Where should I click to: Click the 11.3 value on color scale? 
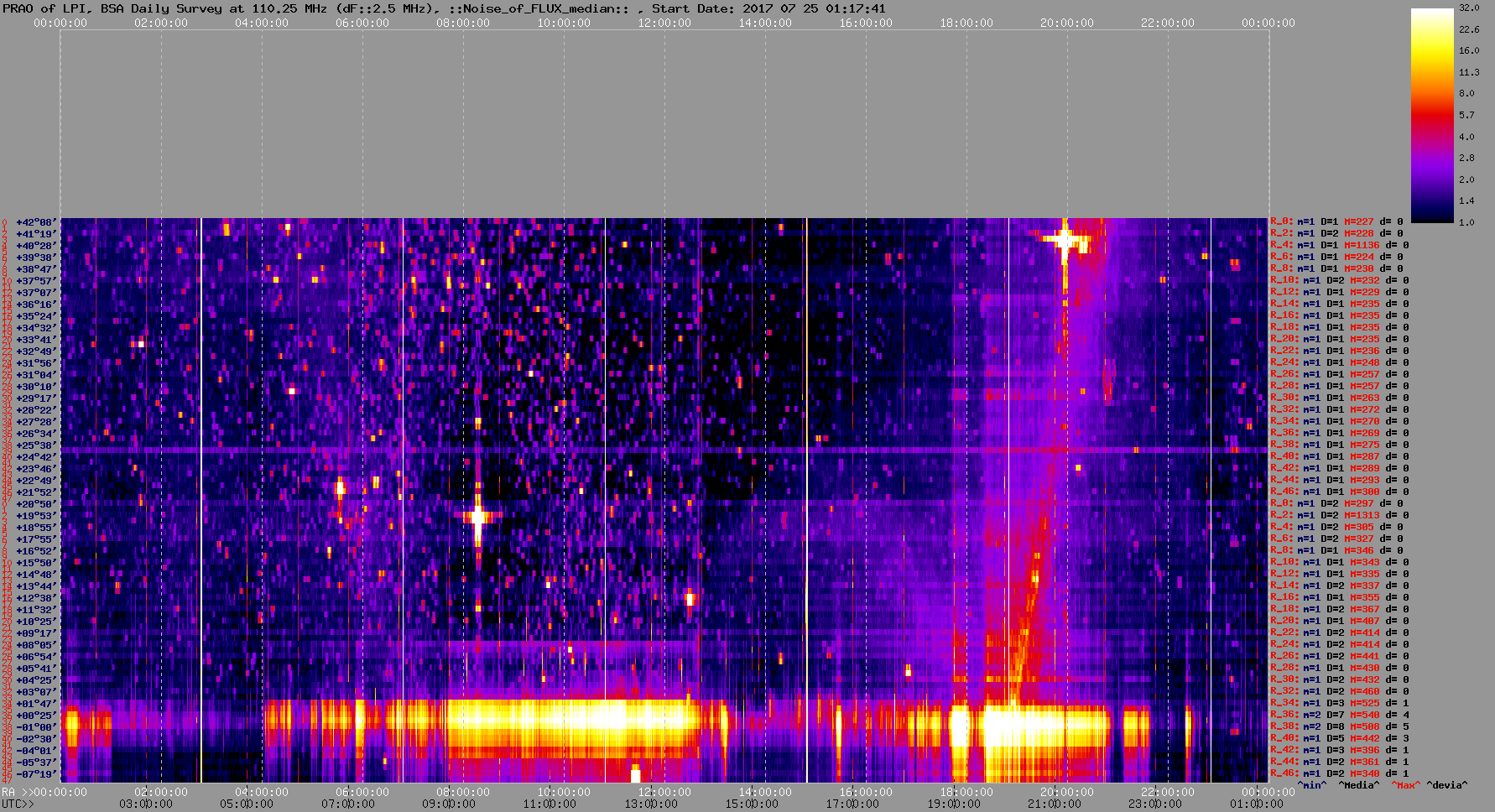click(1469, 72)
